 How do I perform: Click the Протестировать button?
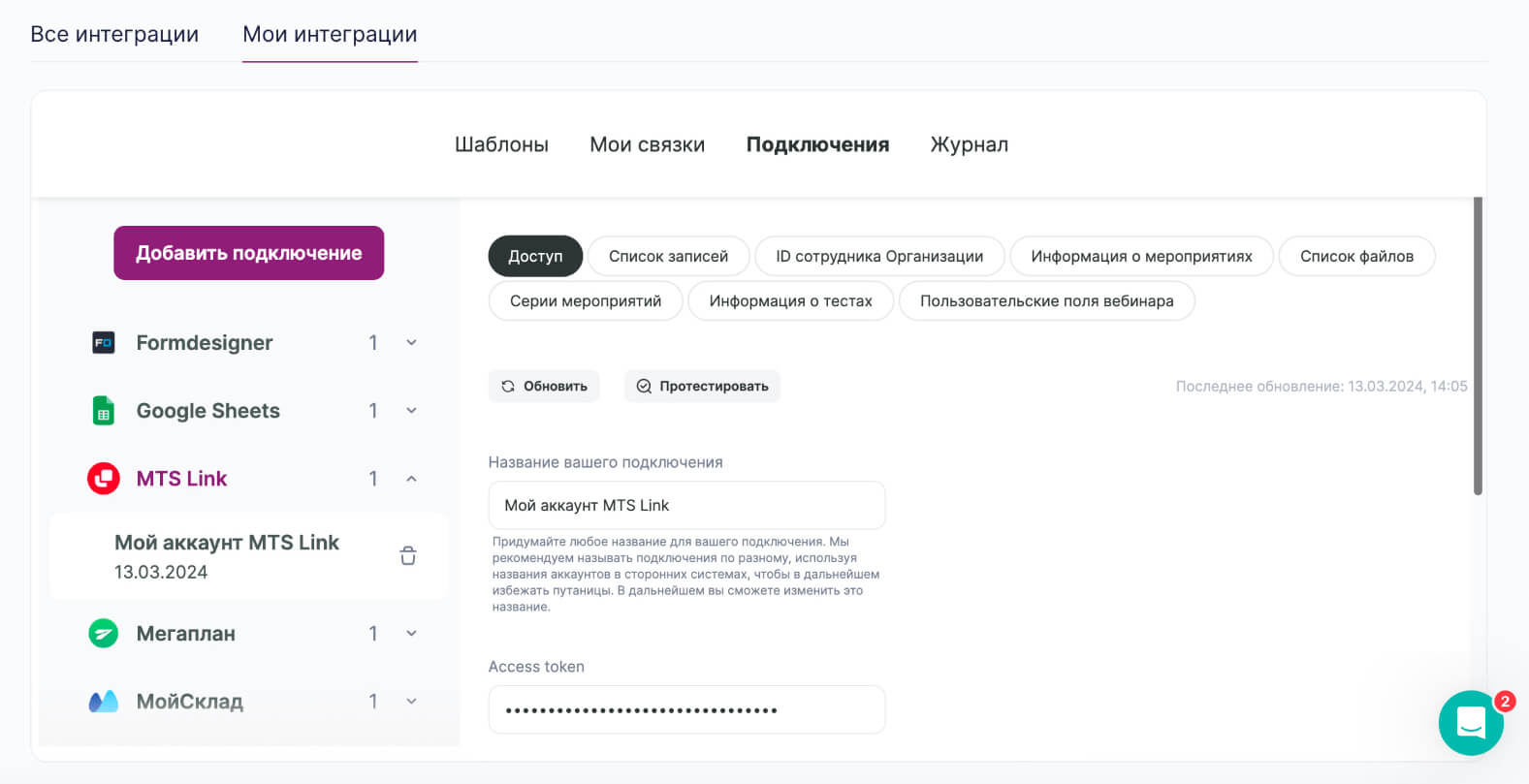click(x=702, y=387)
